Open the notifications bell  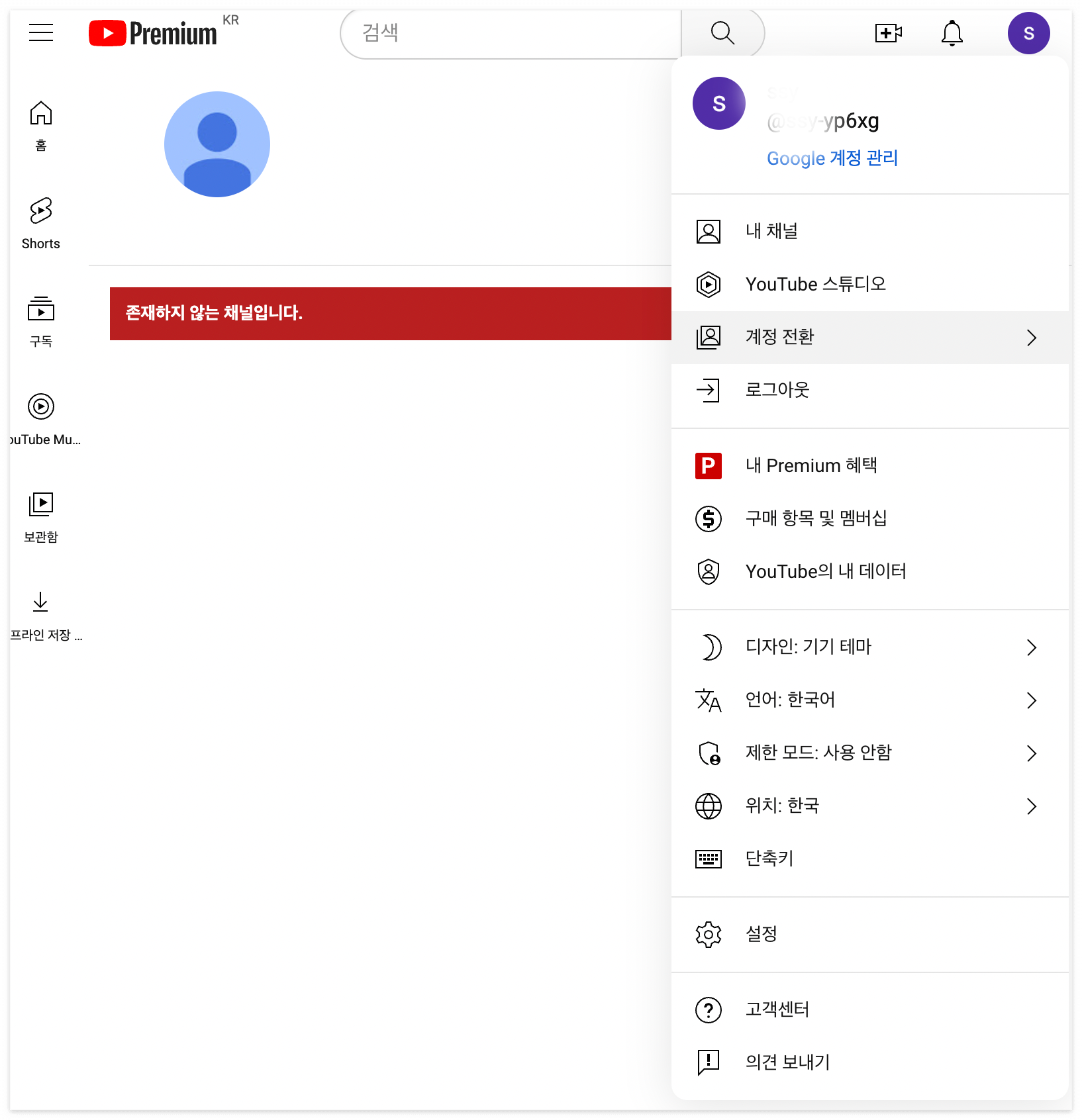[x=952, y=33]
